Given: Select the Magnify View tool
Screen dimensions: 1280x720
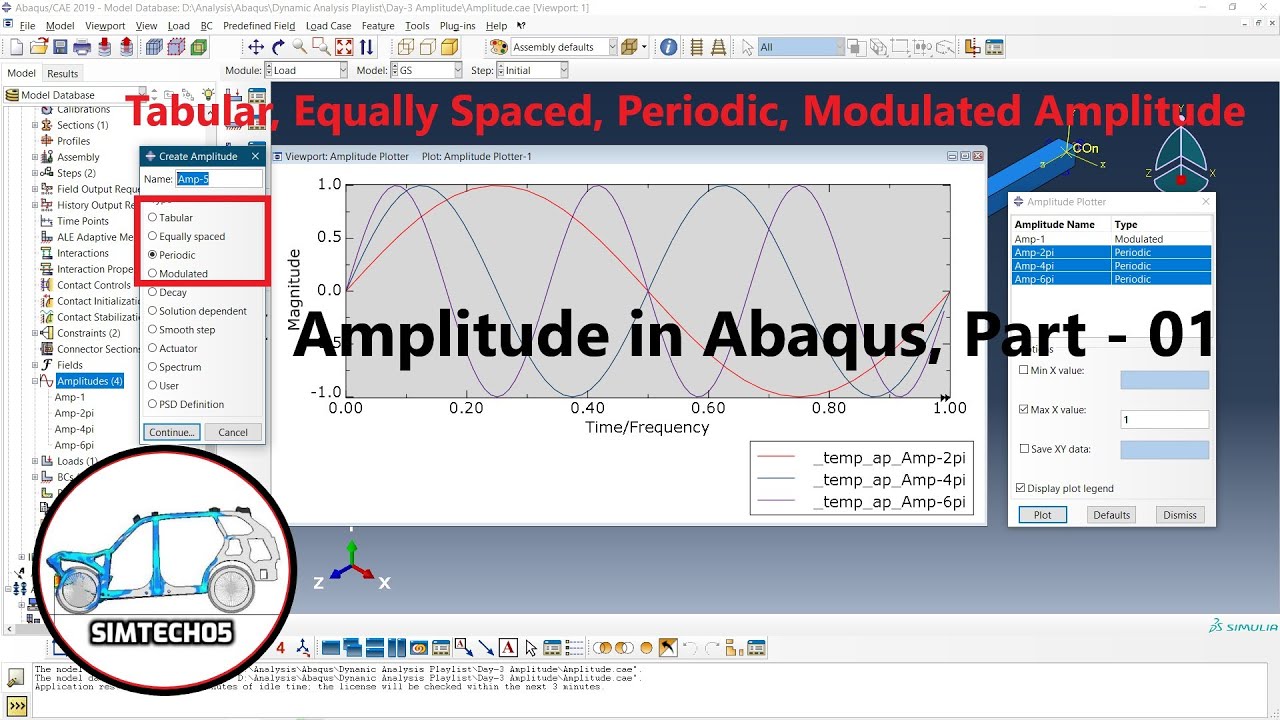Looking at the screenshot, I should pos(300,47).
